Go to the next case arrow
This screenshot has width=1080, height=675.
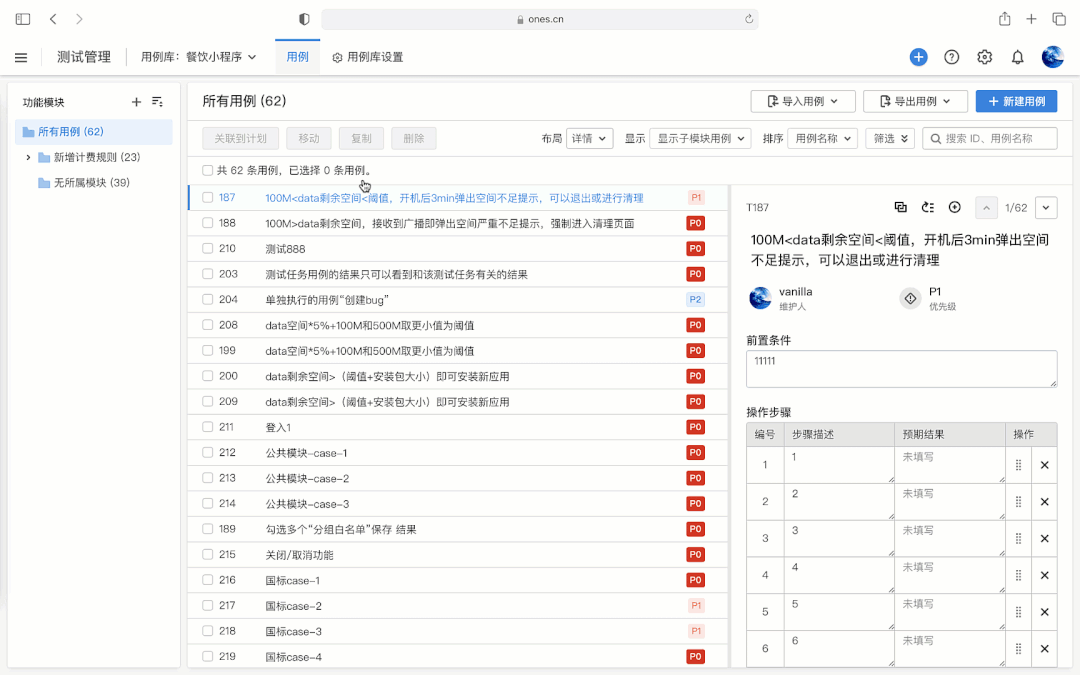[1046, 207]
